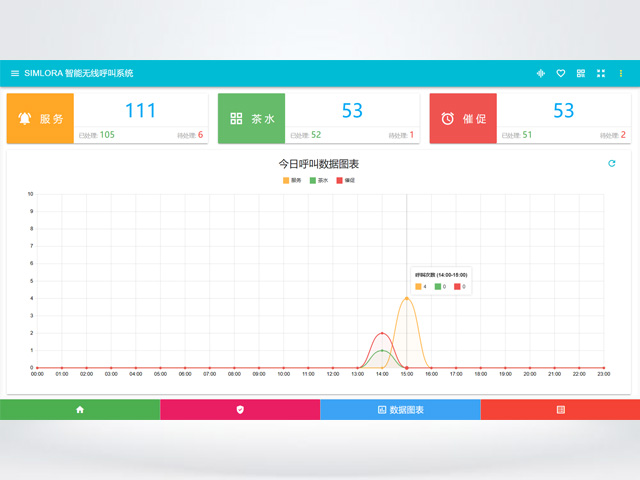
Task: Click the 今日呼叫数据图表 chart title
Action: click(319, 164)
